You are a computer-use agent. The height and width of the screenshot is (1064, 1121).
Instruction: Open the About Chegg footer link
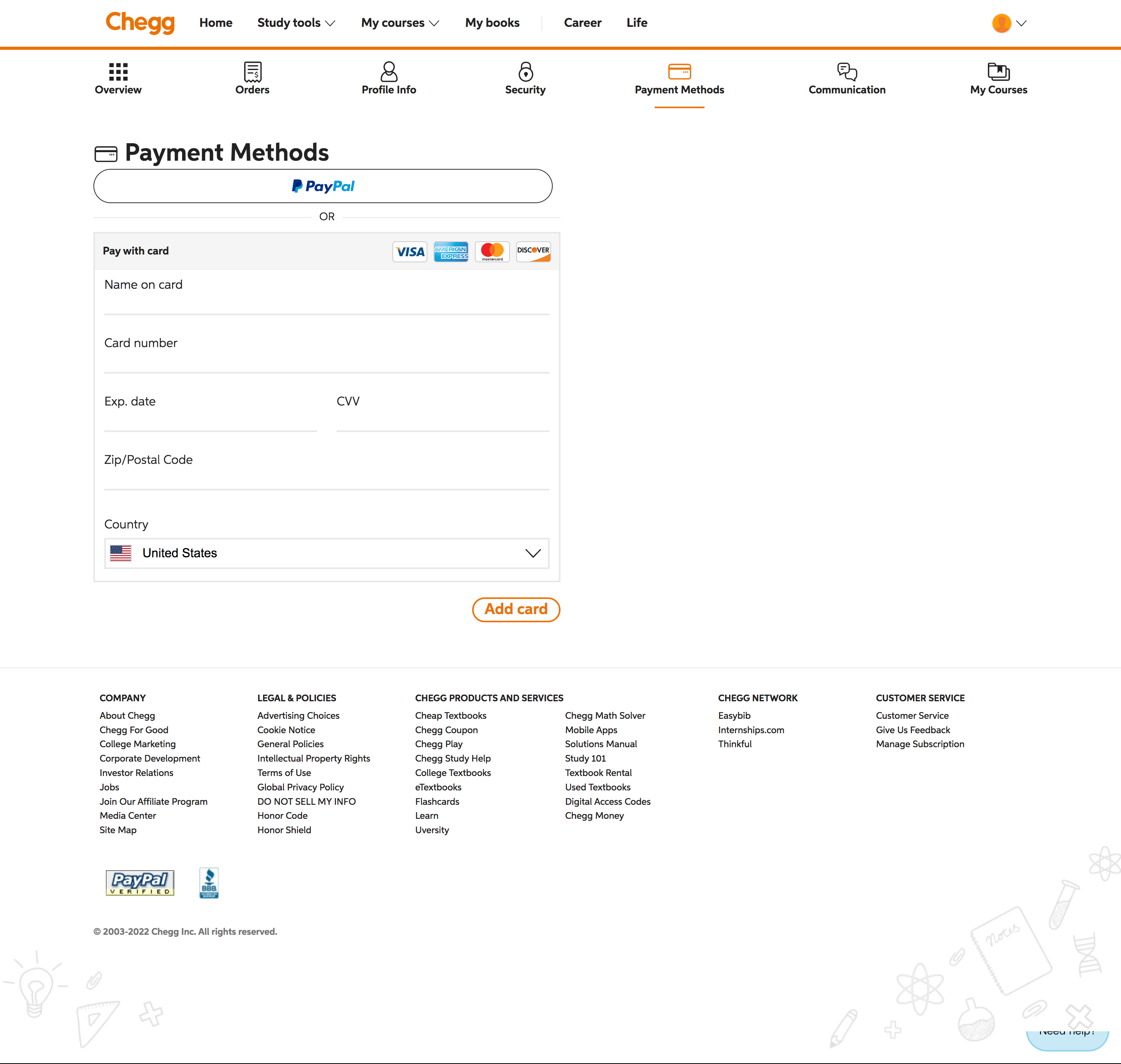point(127,716)
